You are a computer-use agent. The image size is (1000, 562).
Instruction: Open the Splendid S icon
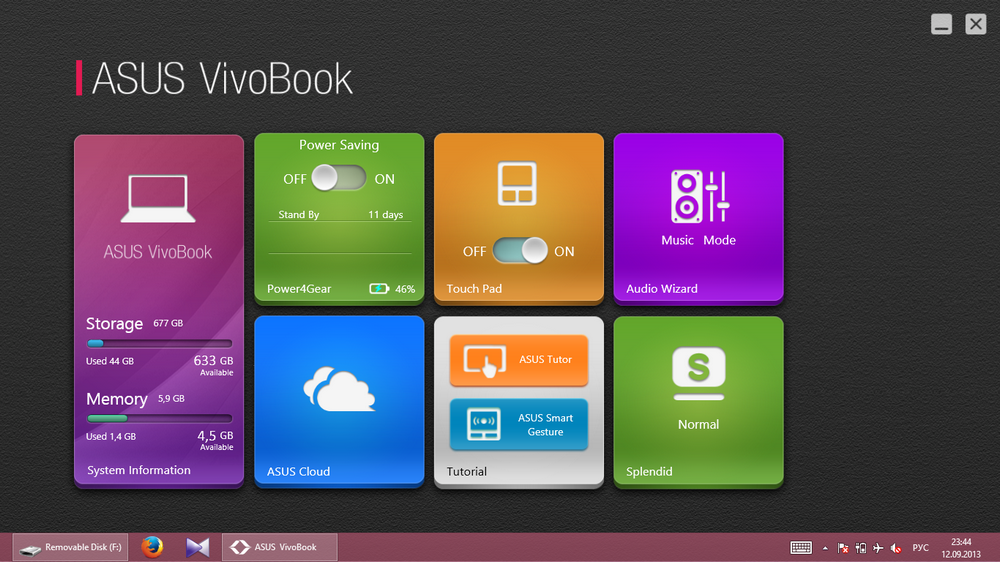[698, 373]
